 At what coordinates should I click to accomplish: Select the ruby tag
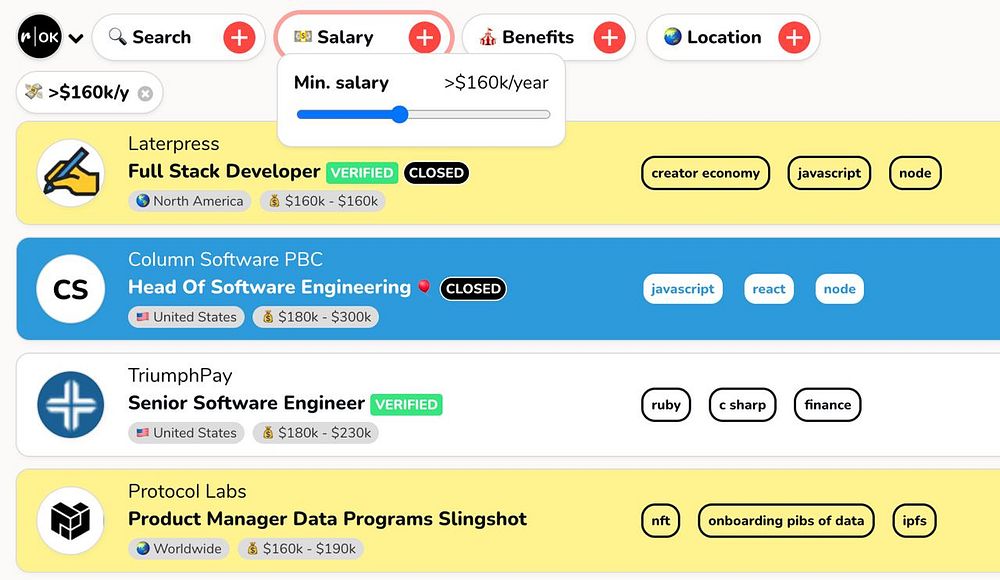click(x=666, y=405)
